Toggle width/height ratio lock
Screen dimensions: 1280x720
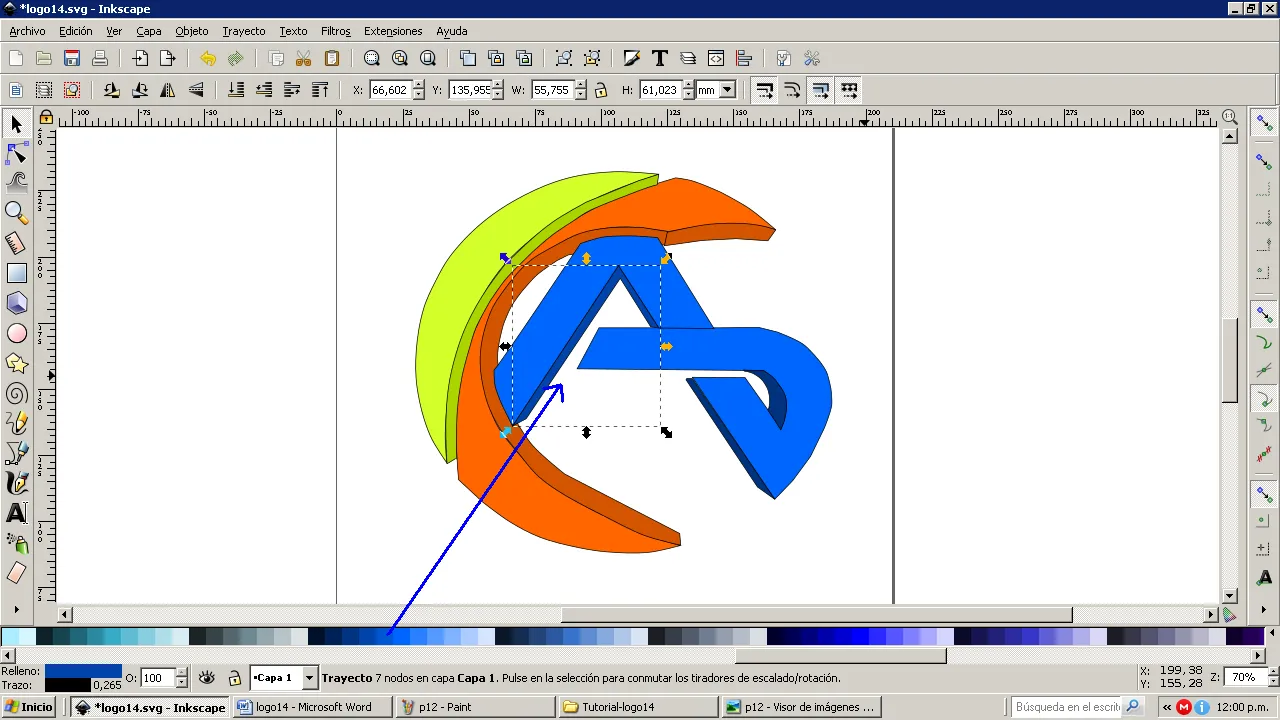click(601, 90)
